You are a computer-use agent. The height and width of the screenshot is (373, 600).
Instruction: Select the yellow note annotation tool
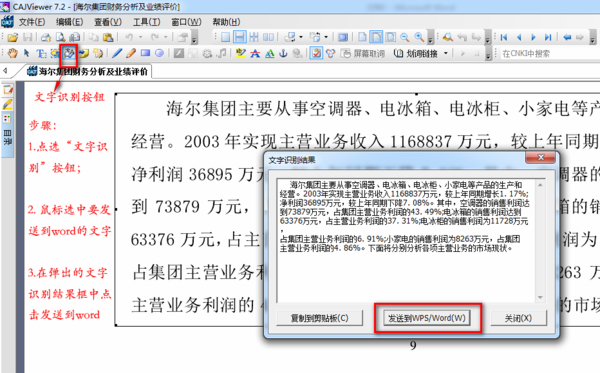pyautogui.click(x=83, y=53)
